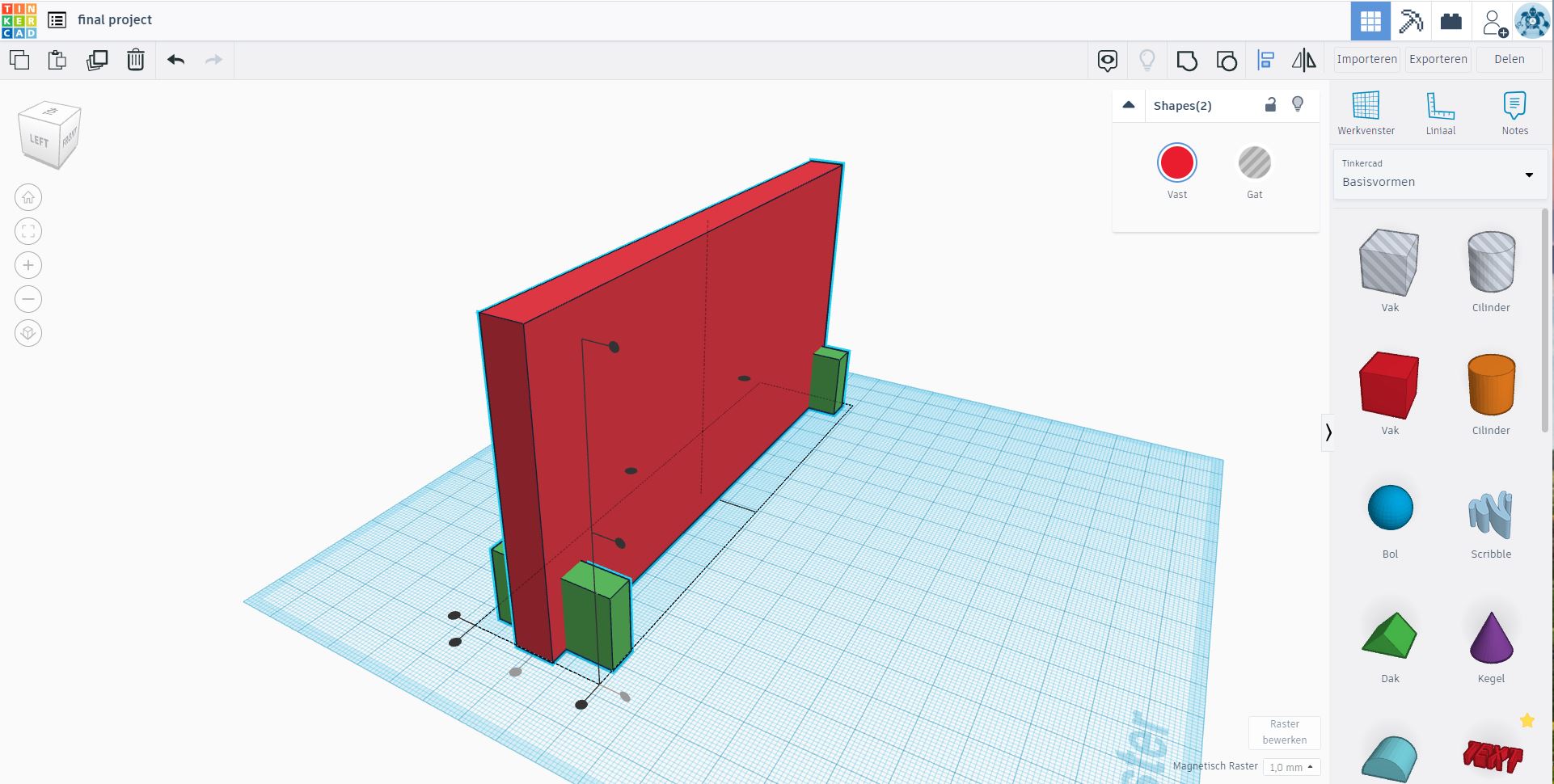Pick the green Dak roof shape

(1389, 635)
